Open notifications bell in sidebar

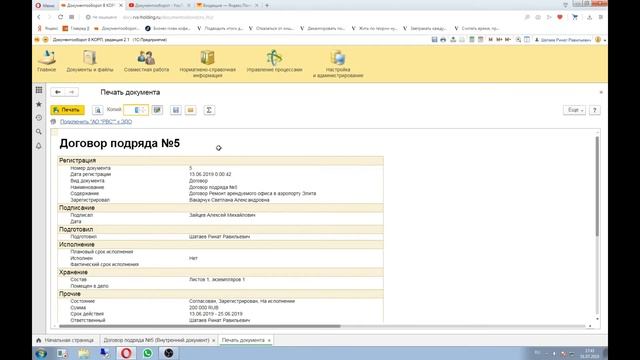[39, 146]
